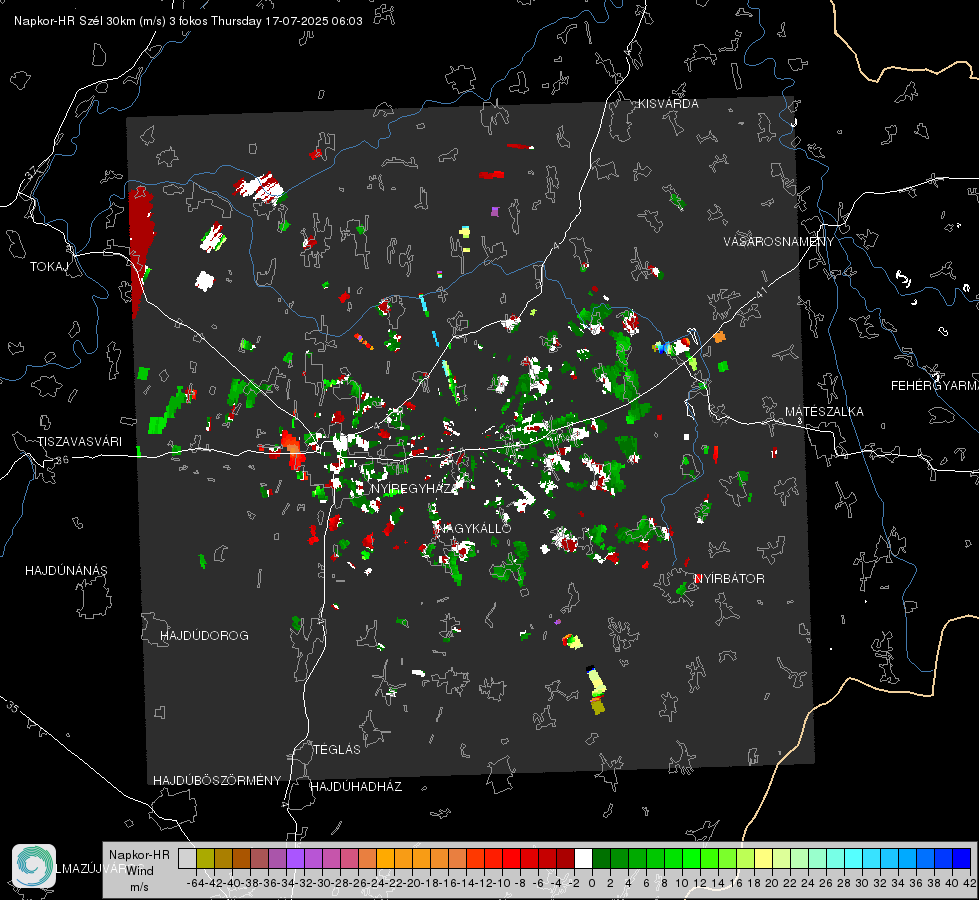Click the 'Wind' legend label
Screen dimensions: 979x900
(x=140, y=871)
